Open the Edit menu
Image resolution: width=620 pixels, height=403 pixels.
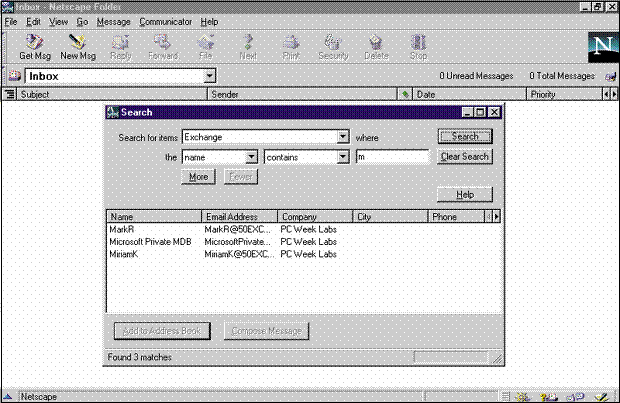coord(33,22)
